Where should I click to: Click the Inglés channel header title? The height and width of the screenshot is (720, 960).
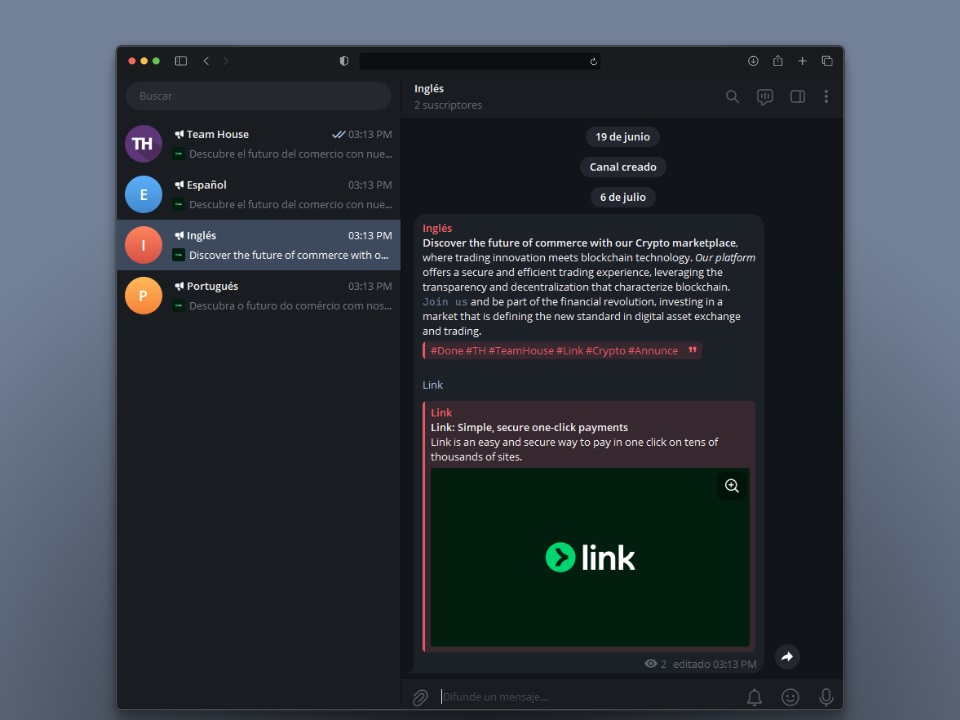(429, 89)
